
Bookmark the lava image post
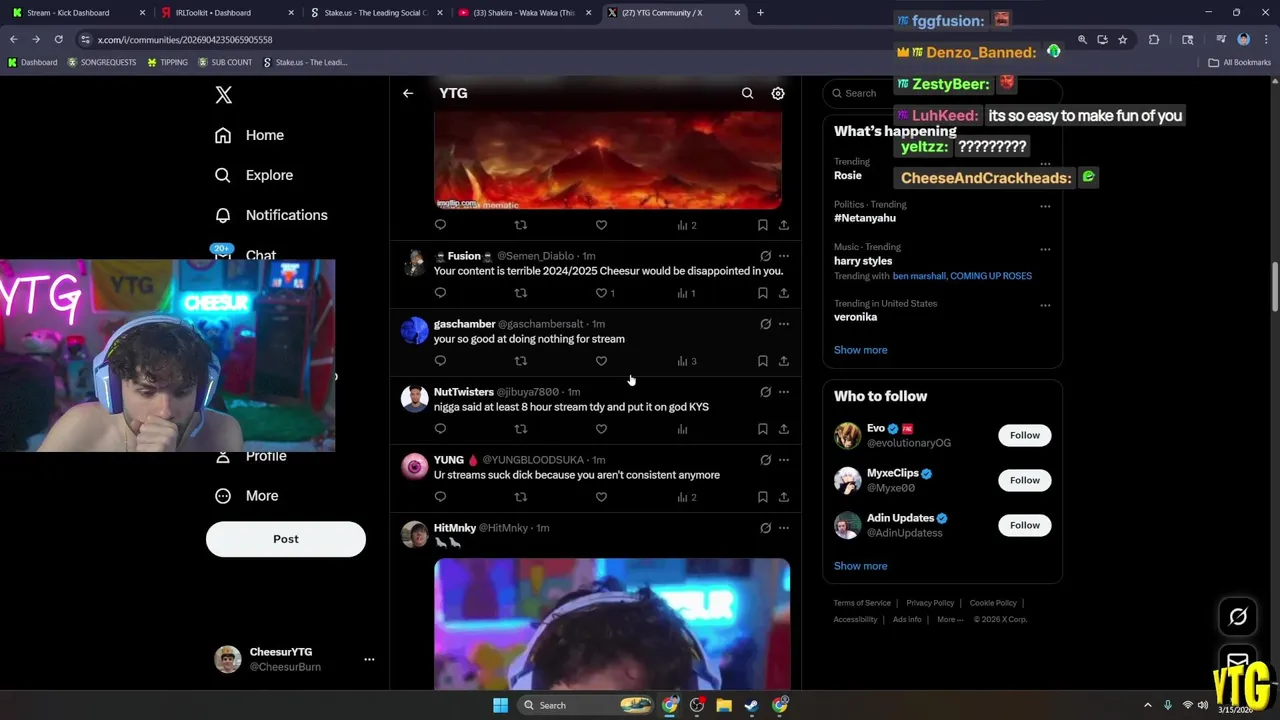[x=762, y=225]
